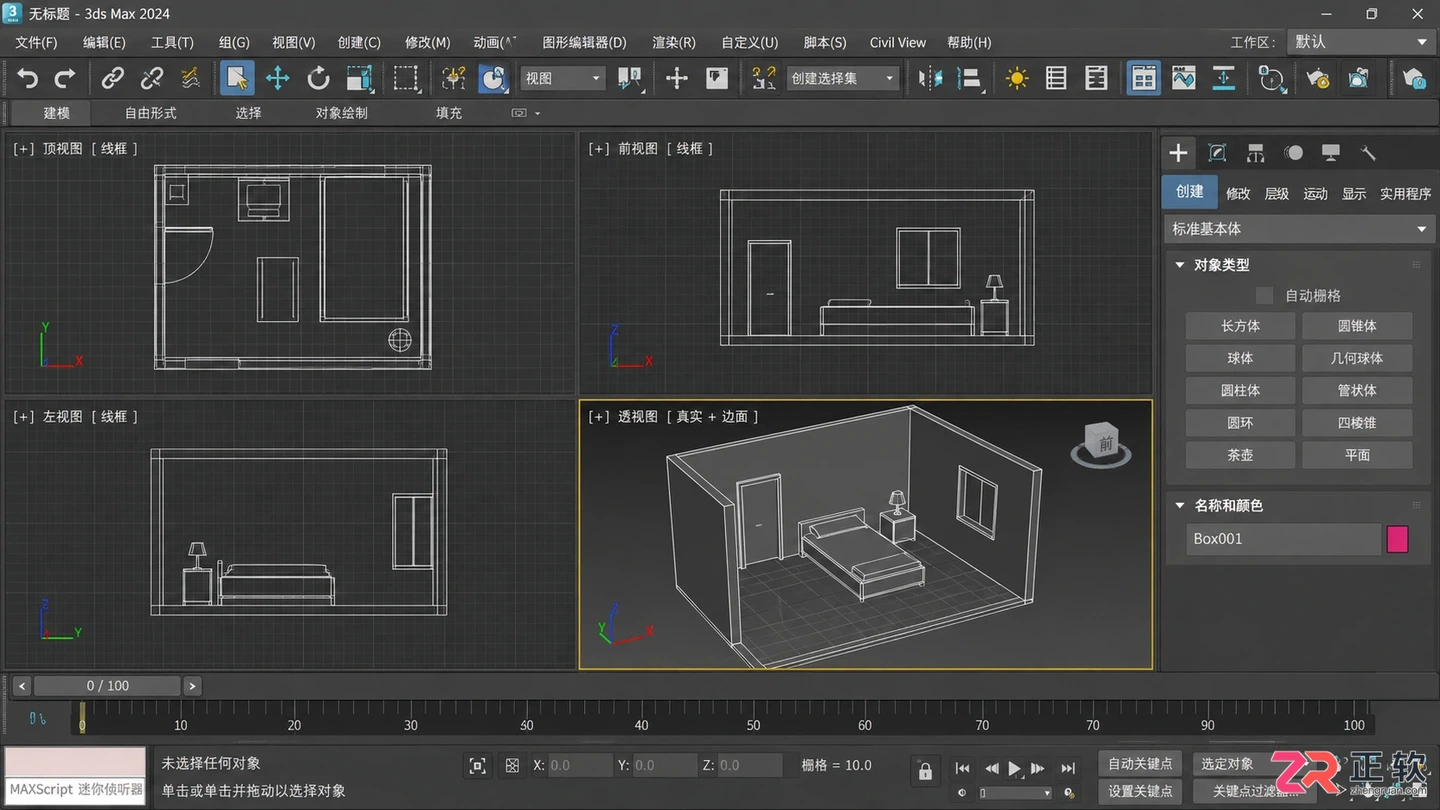The width and height of the screenshot is (1440, 810).
Task: Open the Utilities wrench icon tab
Action: 1368,153
